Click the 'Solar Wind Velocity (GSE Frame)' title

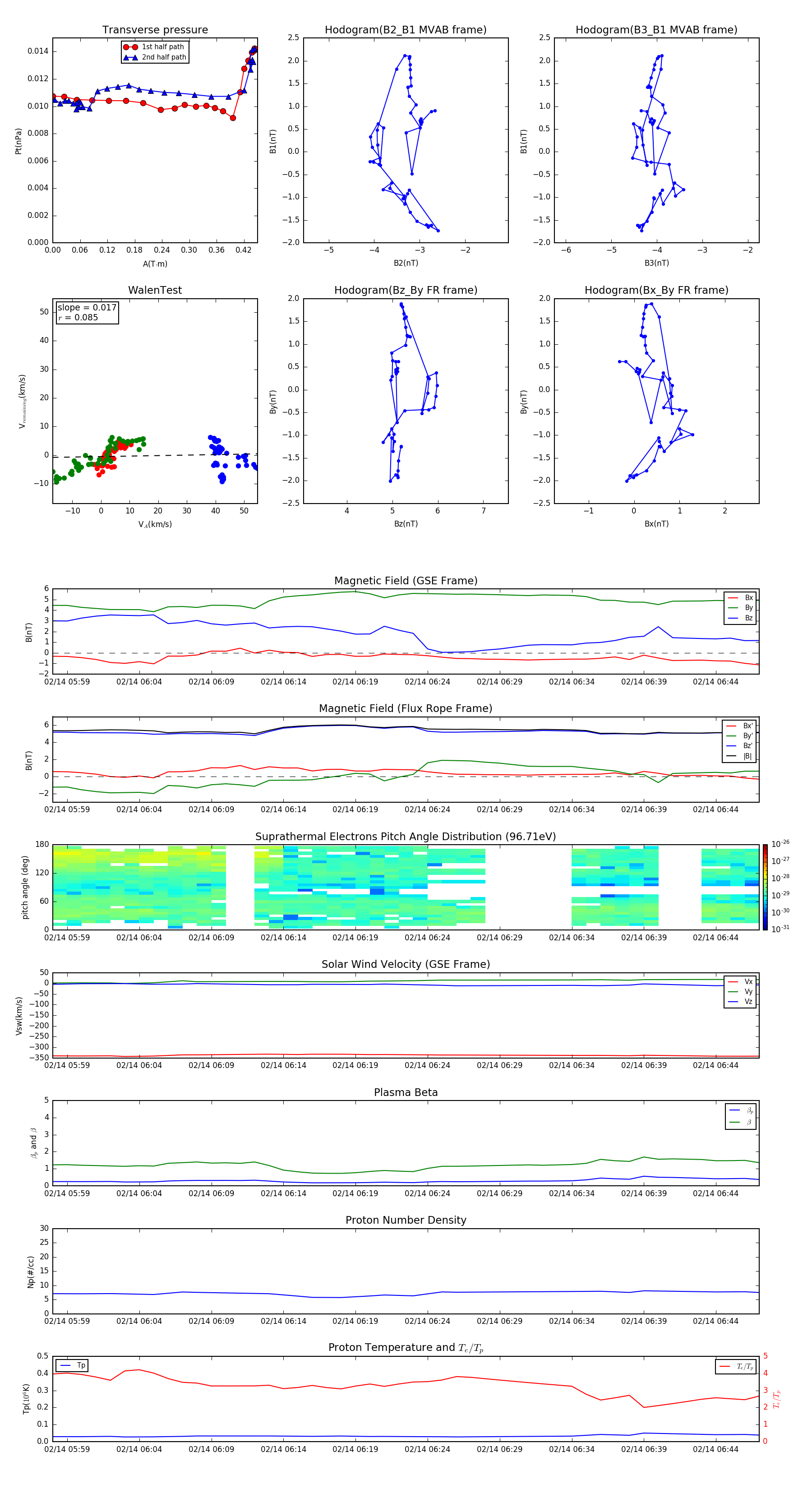406,965
